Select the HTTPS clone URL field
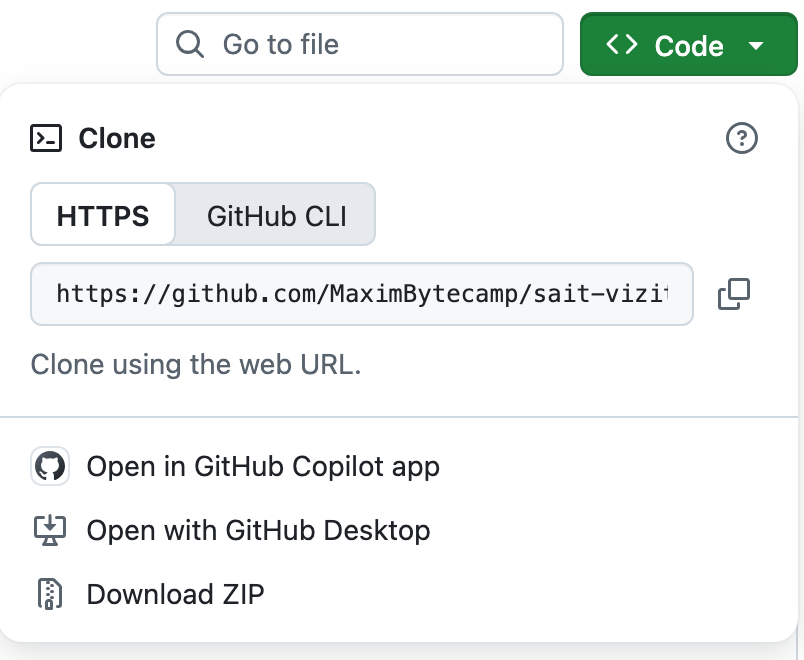This screenshot has height=660, width=804. coord(362,294)
